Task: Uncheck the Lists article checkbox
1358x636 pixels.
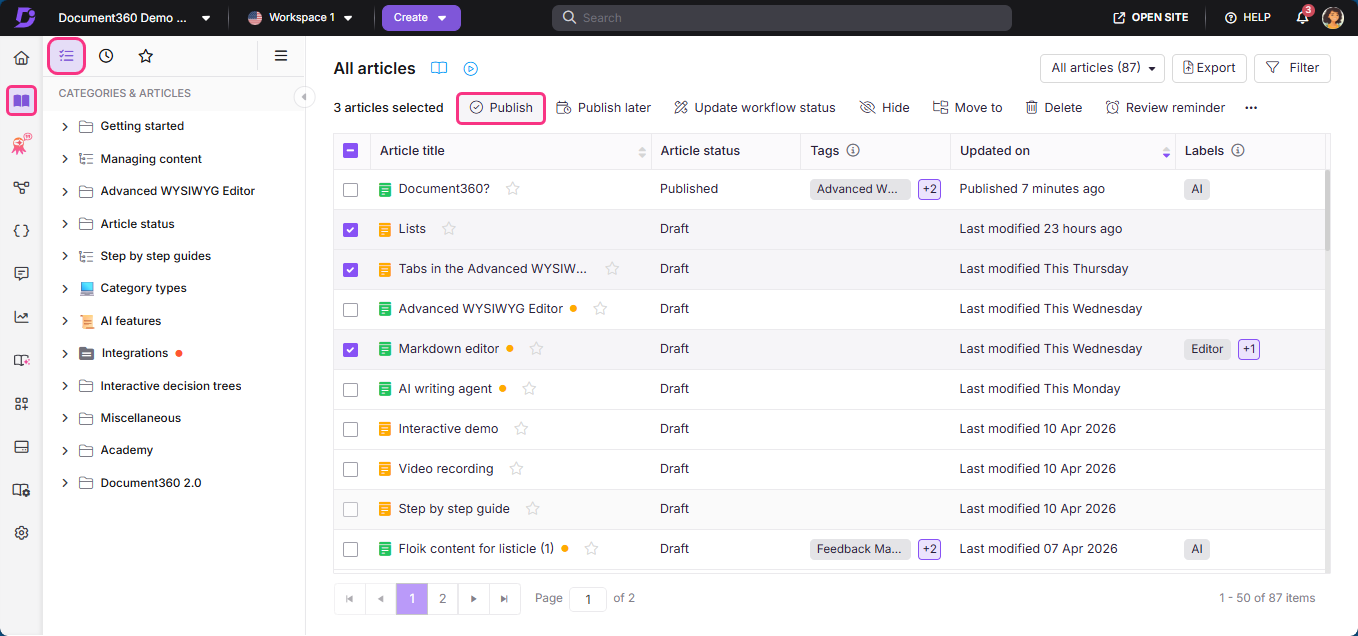Action: pos(351,229)
